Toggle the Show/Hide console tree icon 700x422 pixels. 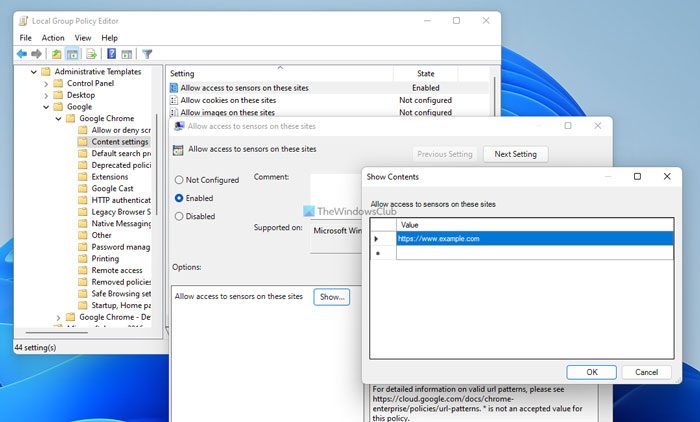coord(72,54)
